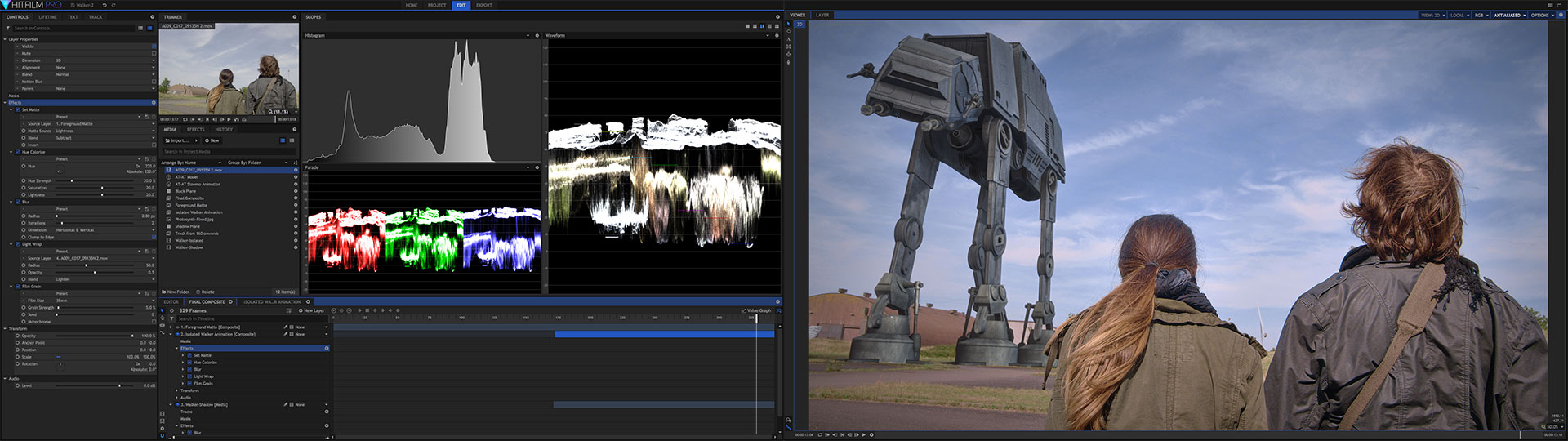This screenshot has height=441, width=1568.
Task: Collapse the Layer Properties section
Action: [x=5, y=39]
